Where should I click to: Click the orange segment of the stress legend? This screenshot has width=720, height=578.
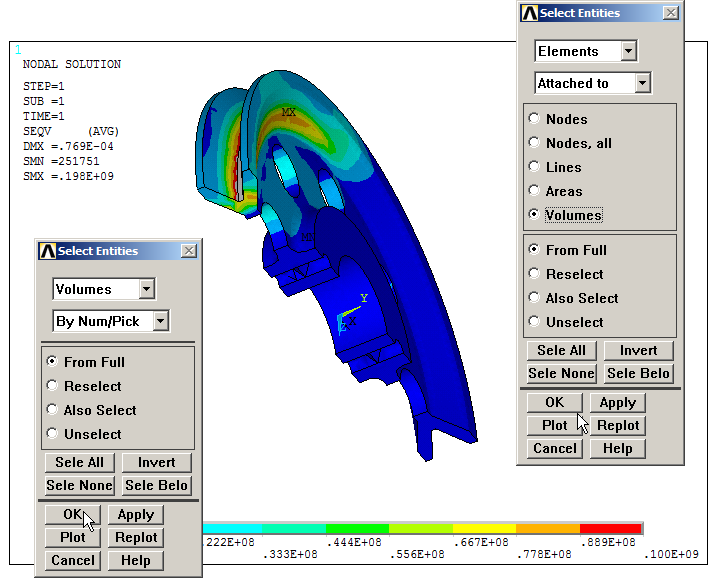[548, 528]
